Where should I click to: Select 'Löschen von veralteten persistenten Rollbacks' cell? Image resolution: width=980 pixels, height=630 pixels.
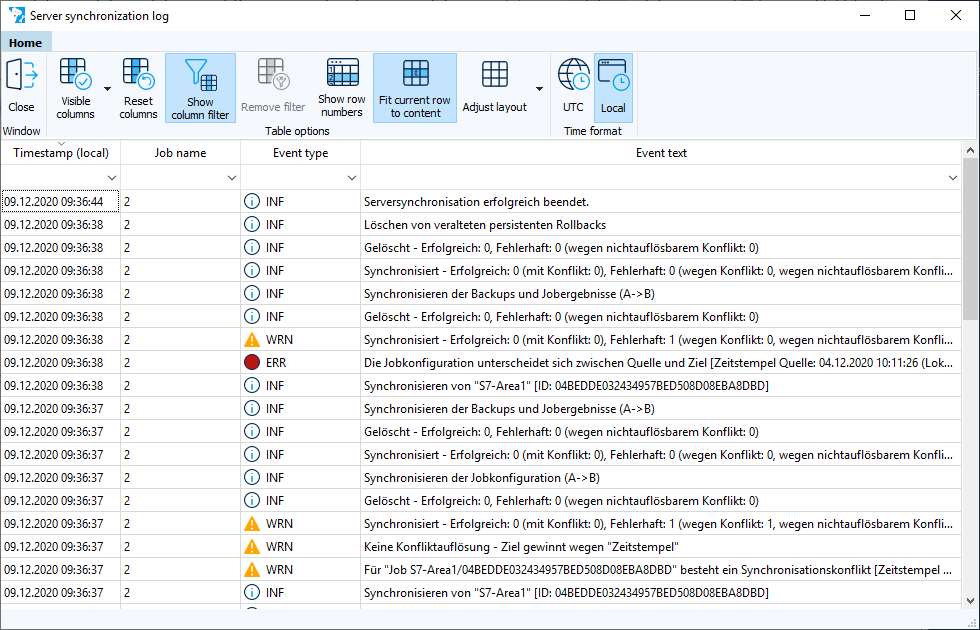point(661,224)
